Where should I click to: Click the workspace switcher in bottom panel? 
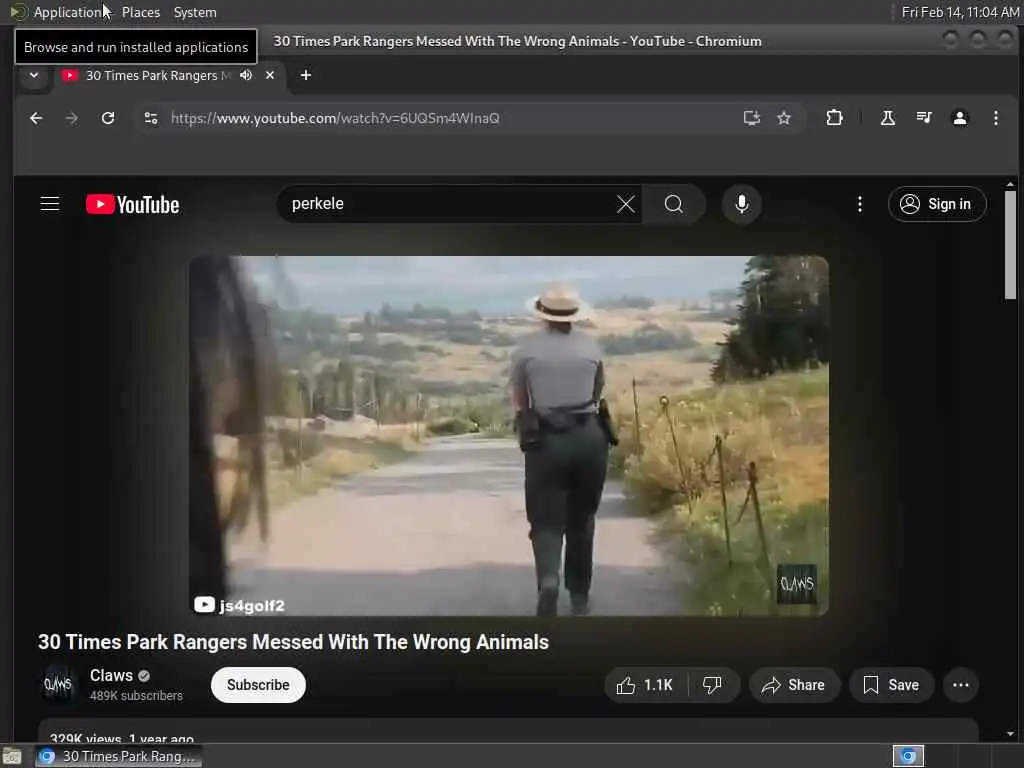(908, 756)
